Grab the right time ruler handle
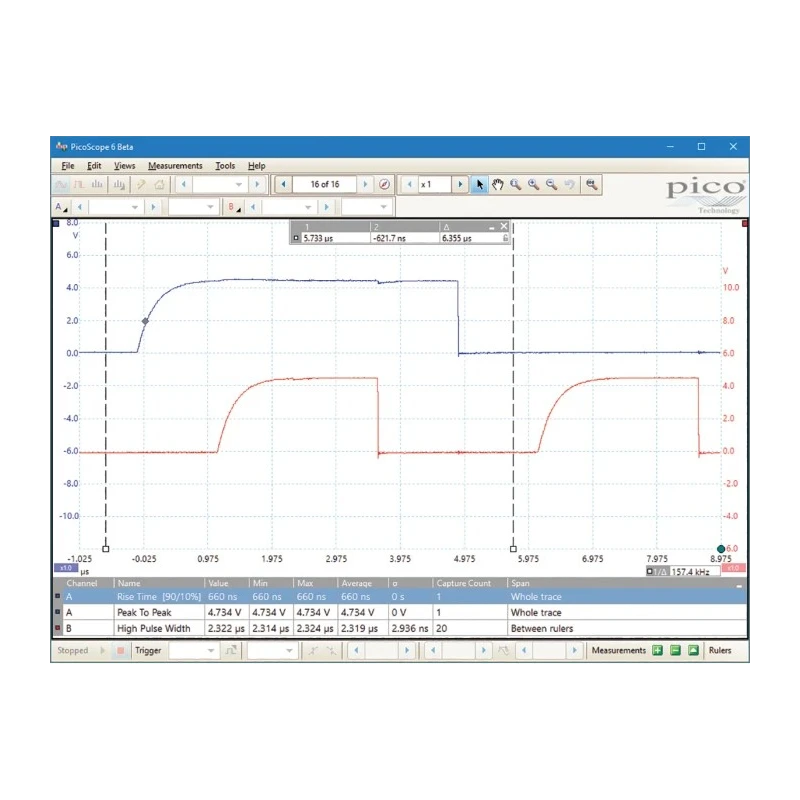 tap(513, 549)
